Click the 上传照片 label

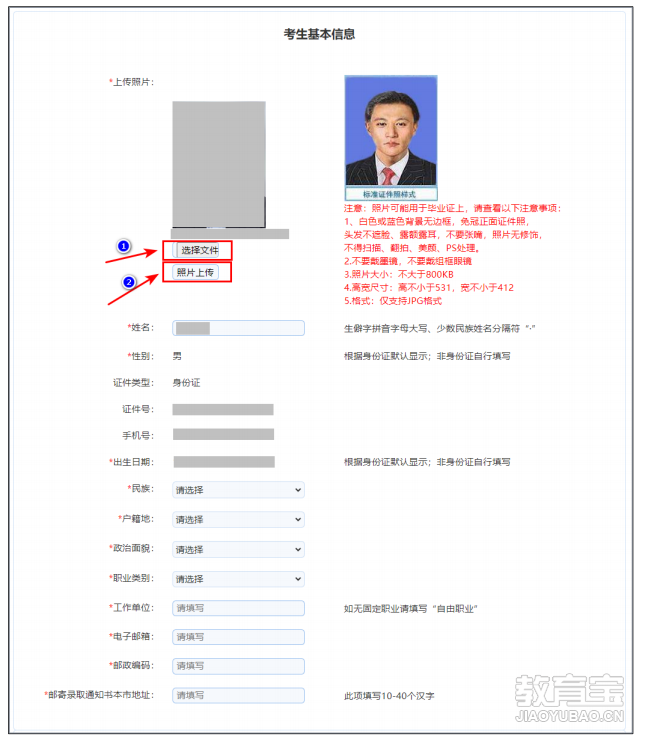tap(132, 82)
